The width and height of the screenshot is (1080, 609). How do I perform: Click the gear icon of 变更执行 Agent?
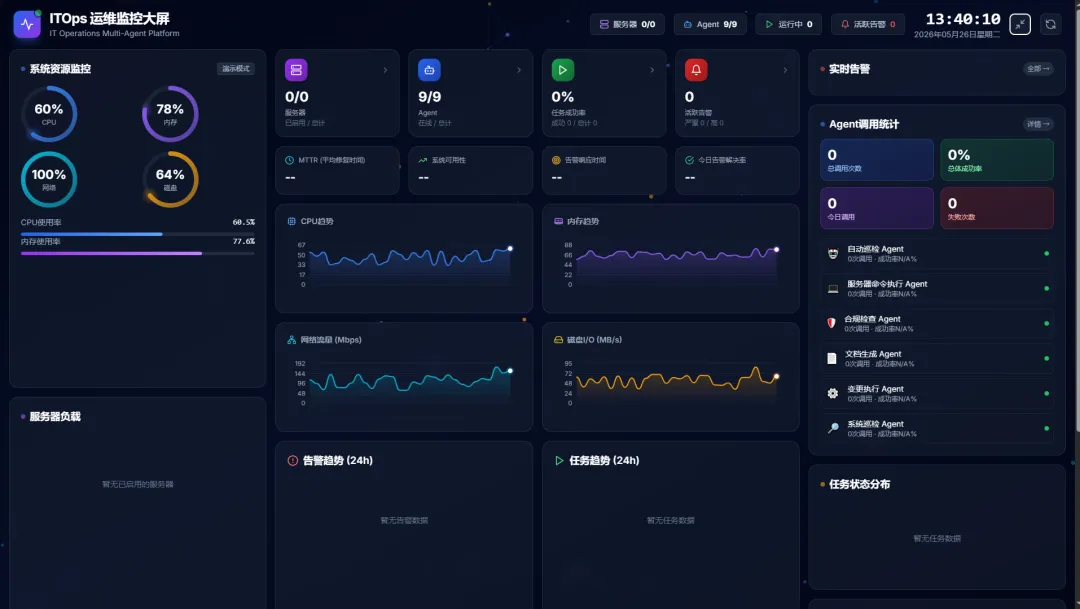(x=833, y=393)
